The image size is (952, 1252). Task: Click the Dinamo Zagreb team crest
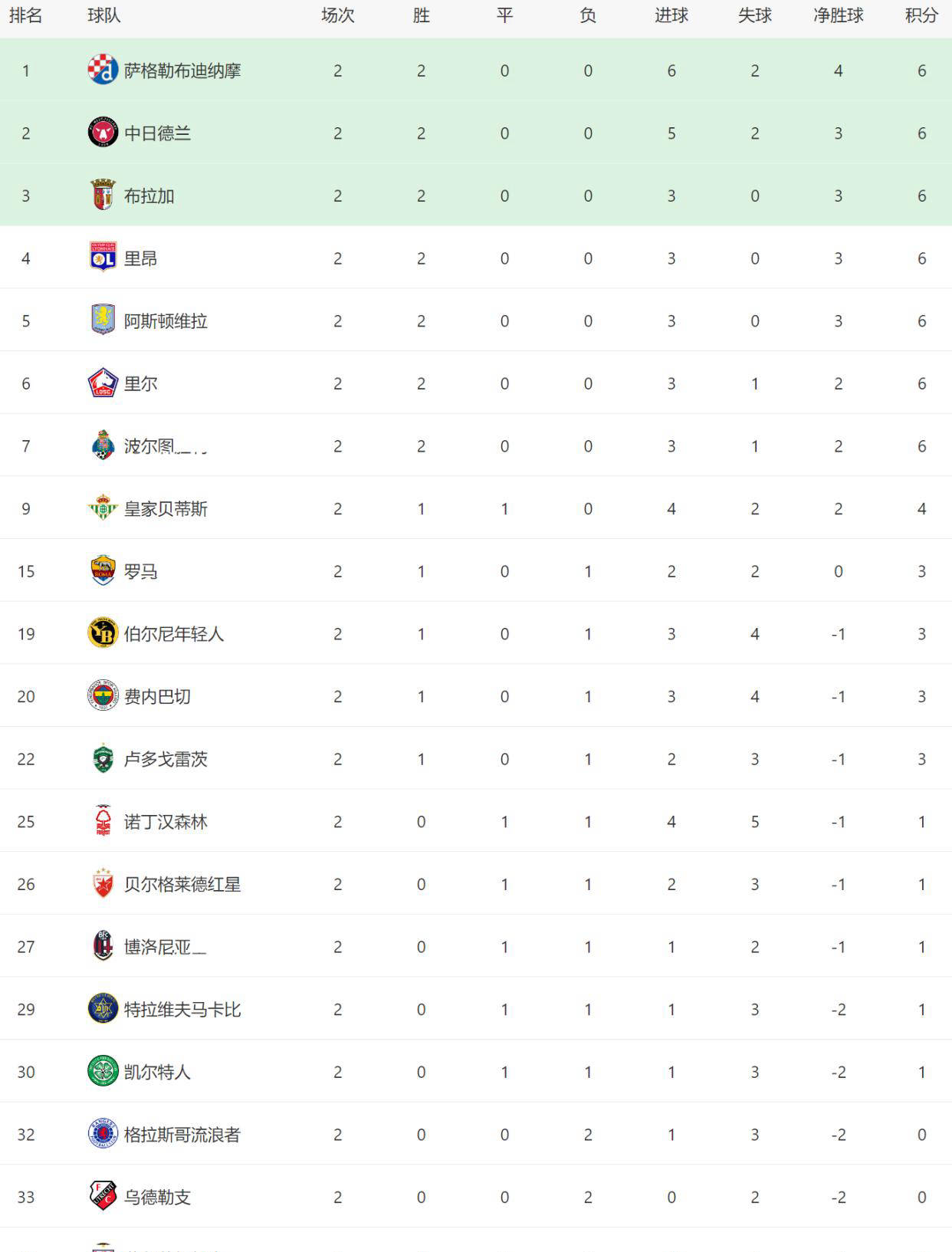click(103, 71)
